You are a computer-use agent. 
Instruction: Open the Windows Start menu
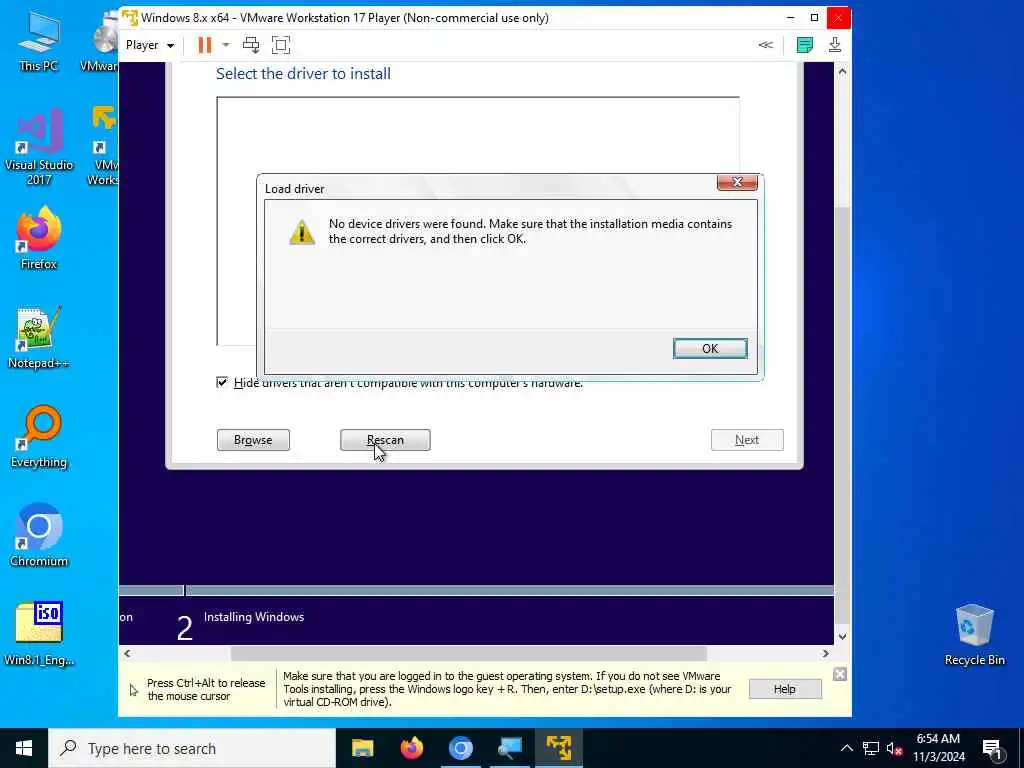coord(24,748)
